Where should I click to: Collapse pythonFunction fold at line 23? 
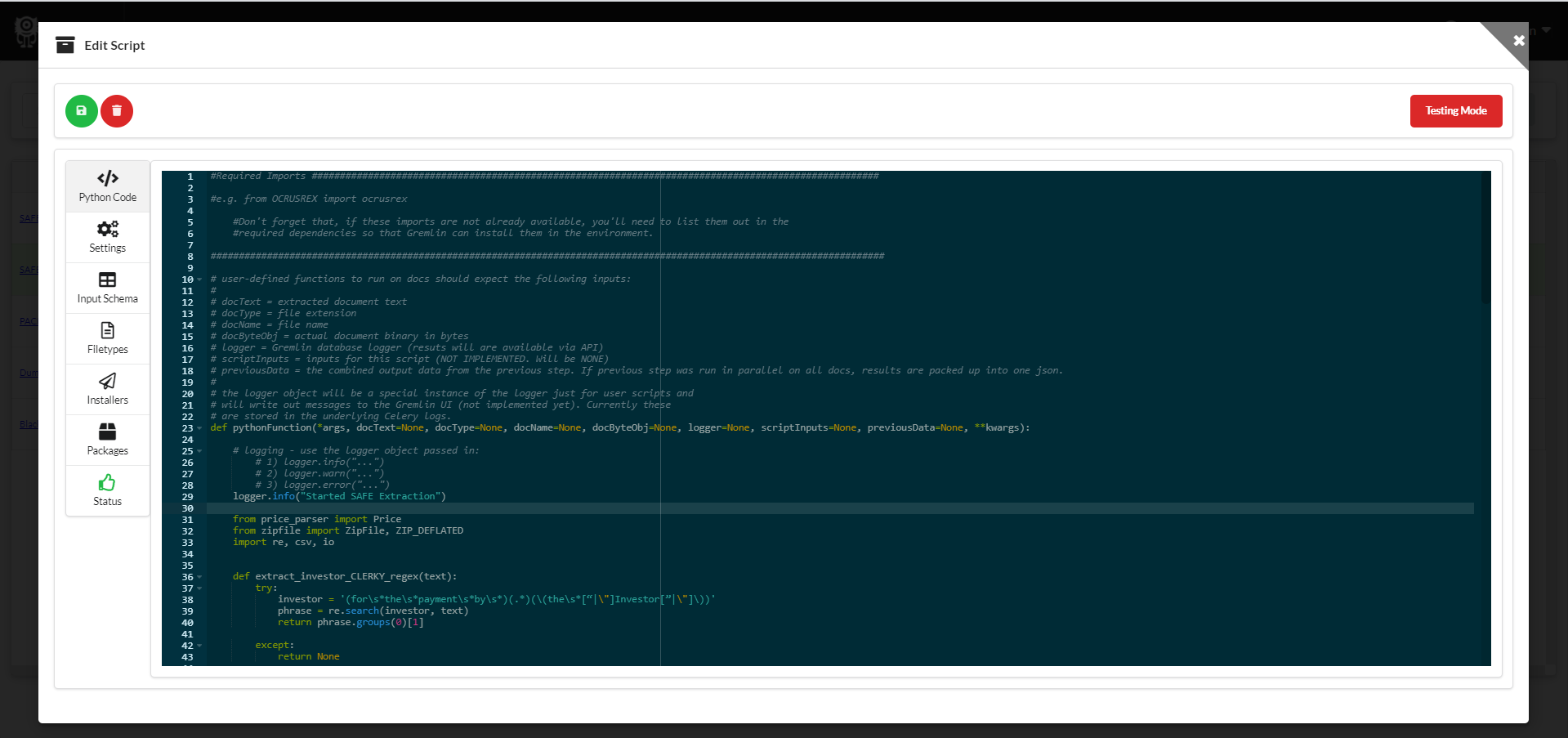pyautogui.click(x=199, y=428)
